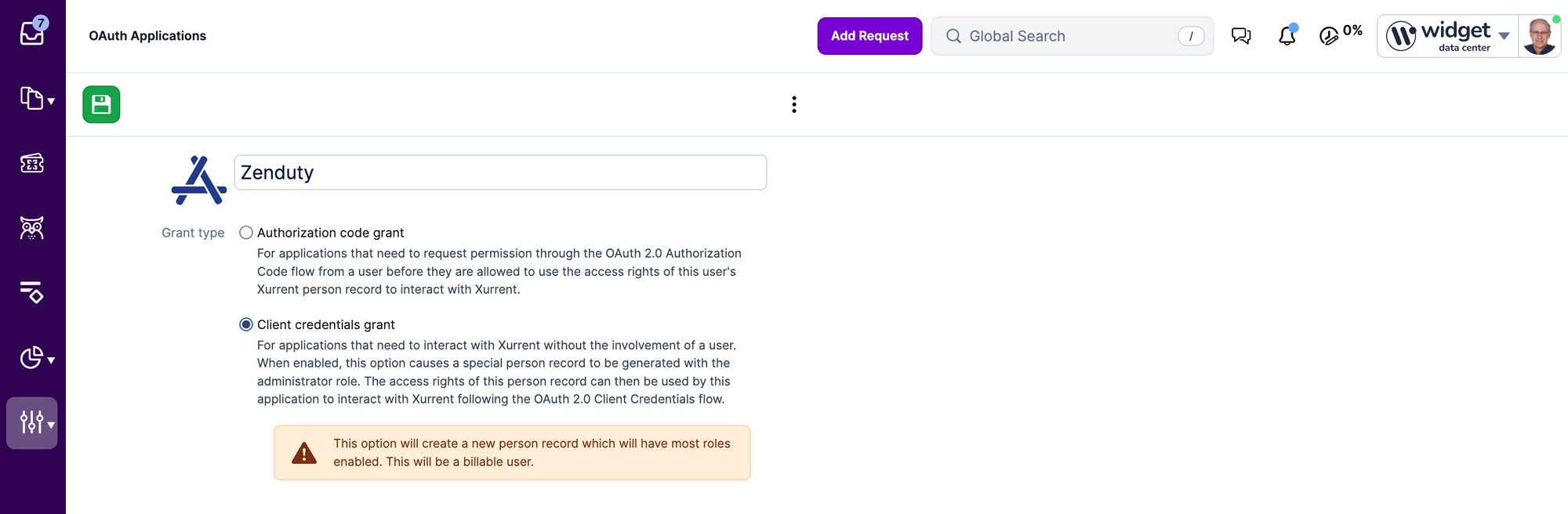Open the tagged list icon in the sidebar
Screen dimensions: 1568x514
click(x=31, y=292)
